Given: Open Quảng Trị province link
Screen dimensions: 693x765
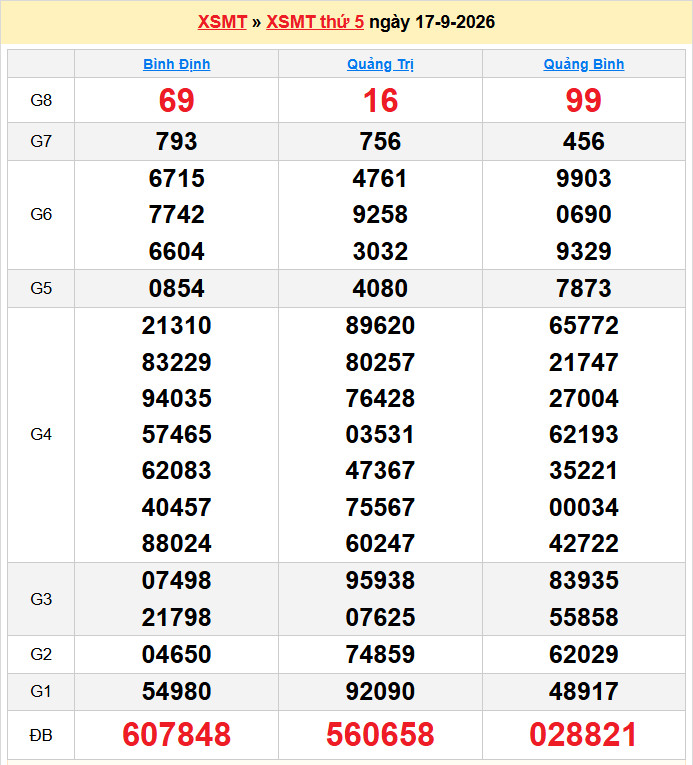Looking at the screenshot, I should (x=380, y=64).
